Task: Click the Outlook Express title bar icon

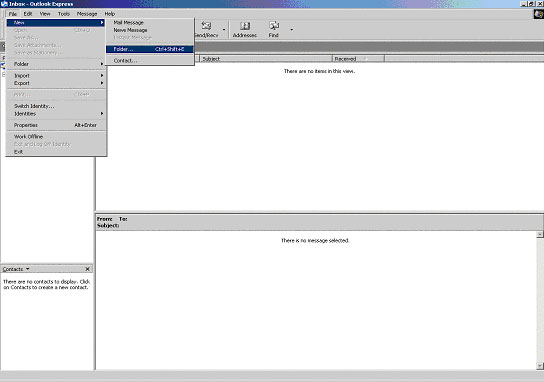Action: [x=4, y=4]
